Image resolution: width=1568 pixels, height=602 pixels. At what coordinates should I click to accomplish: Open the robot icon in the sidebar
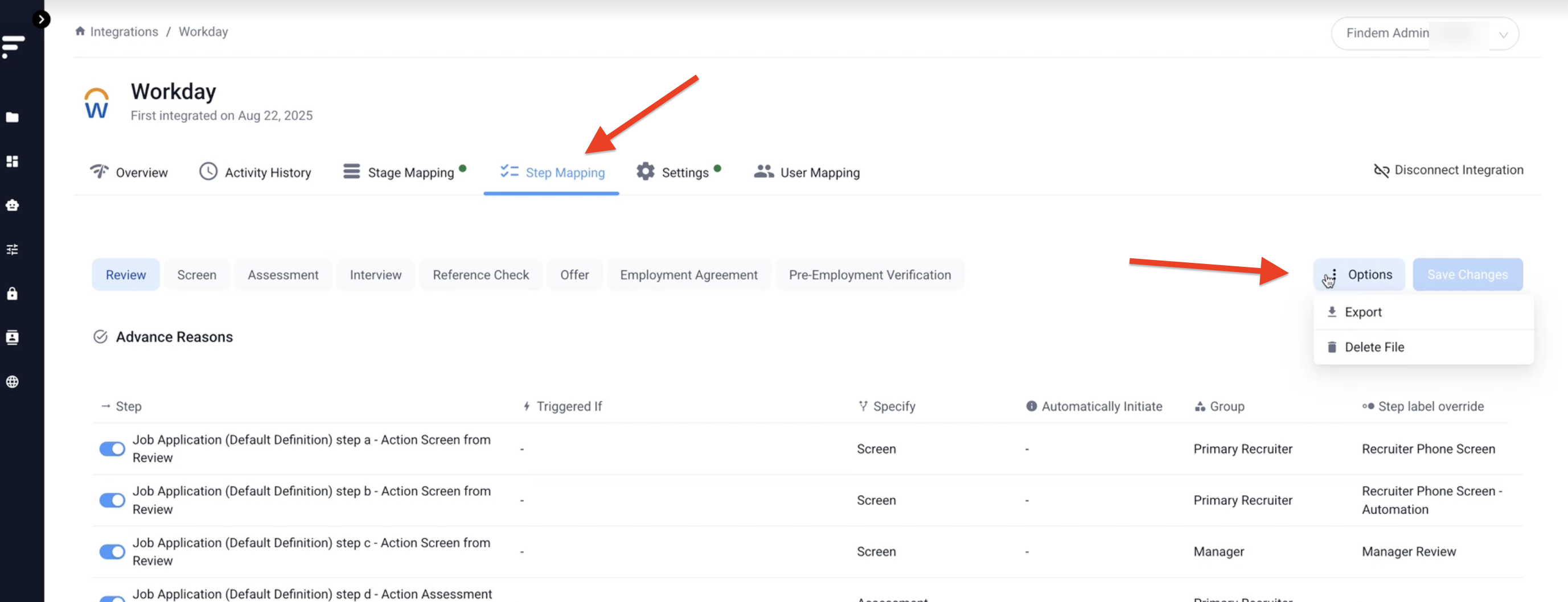[x=12, y=205]
